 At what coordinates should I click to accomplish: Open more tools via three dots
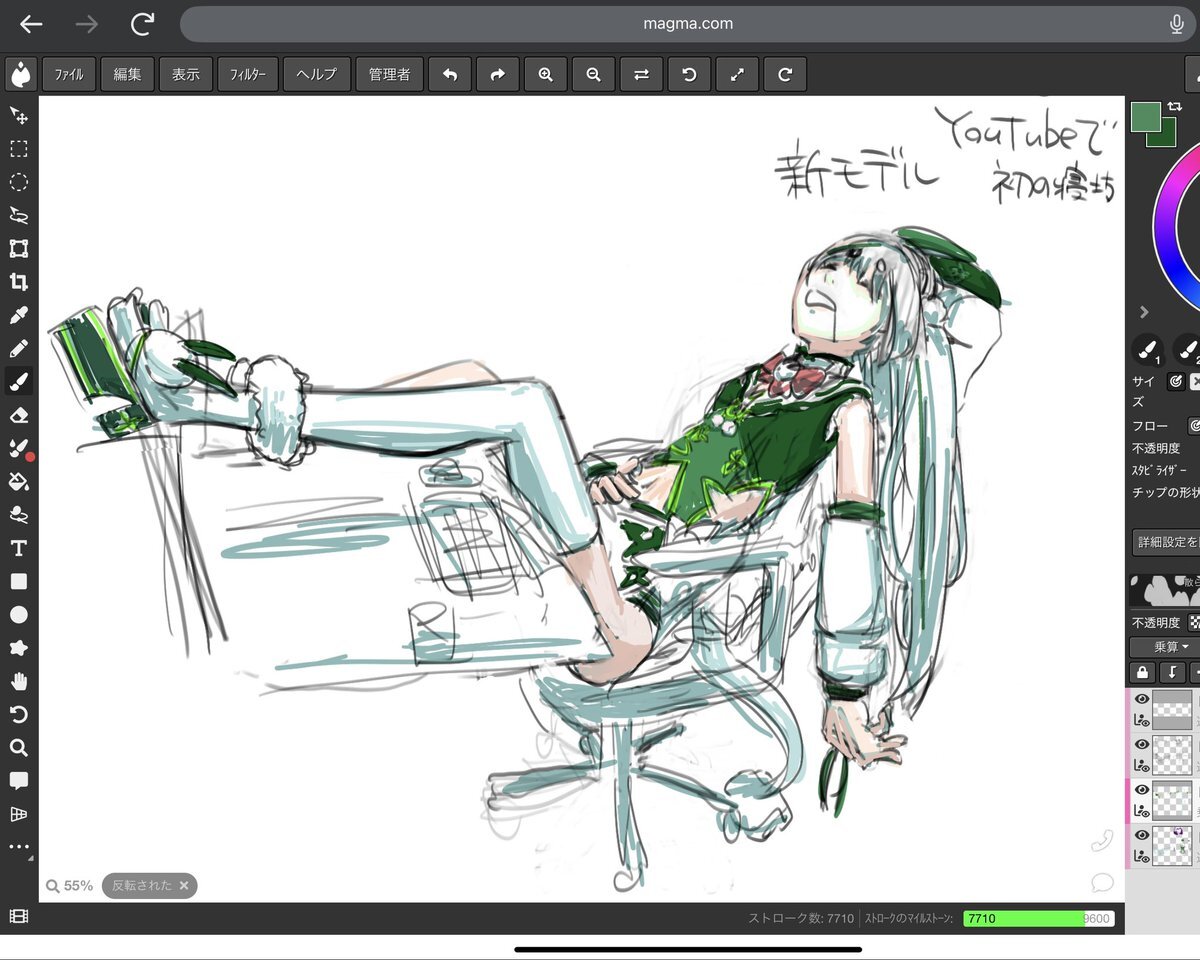[18, 847]
